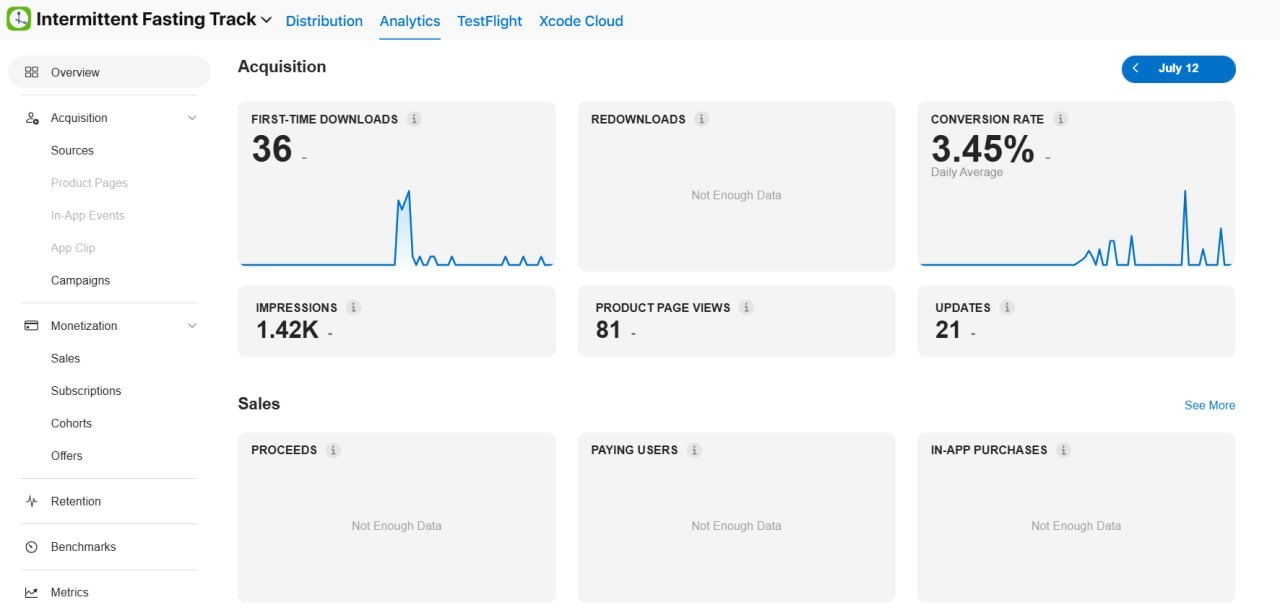Click the Intermittent Fasting Track app icon
The image size is (1280, 613).
(x=18, y=19)
